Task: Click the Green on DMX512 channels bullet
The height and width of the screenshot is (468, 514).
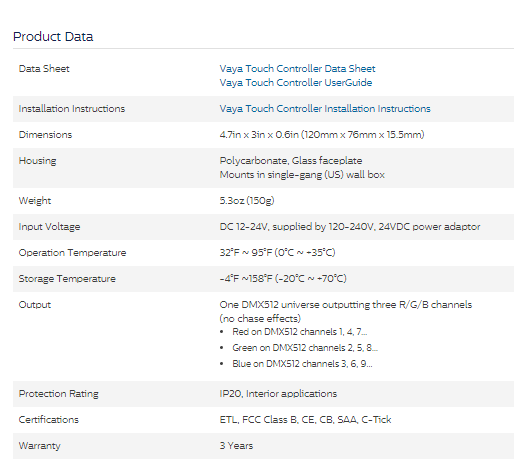Action: point(305,348)
